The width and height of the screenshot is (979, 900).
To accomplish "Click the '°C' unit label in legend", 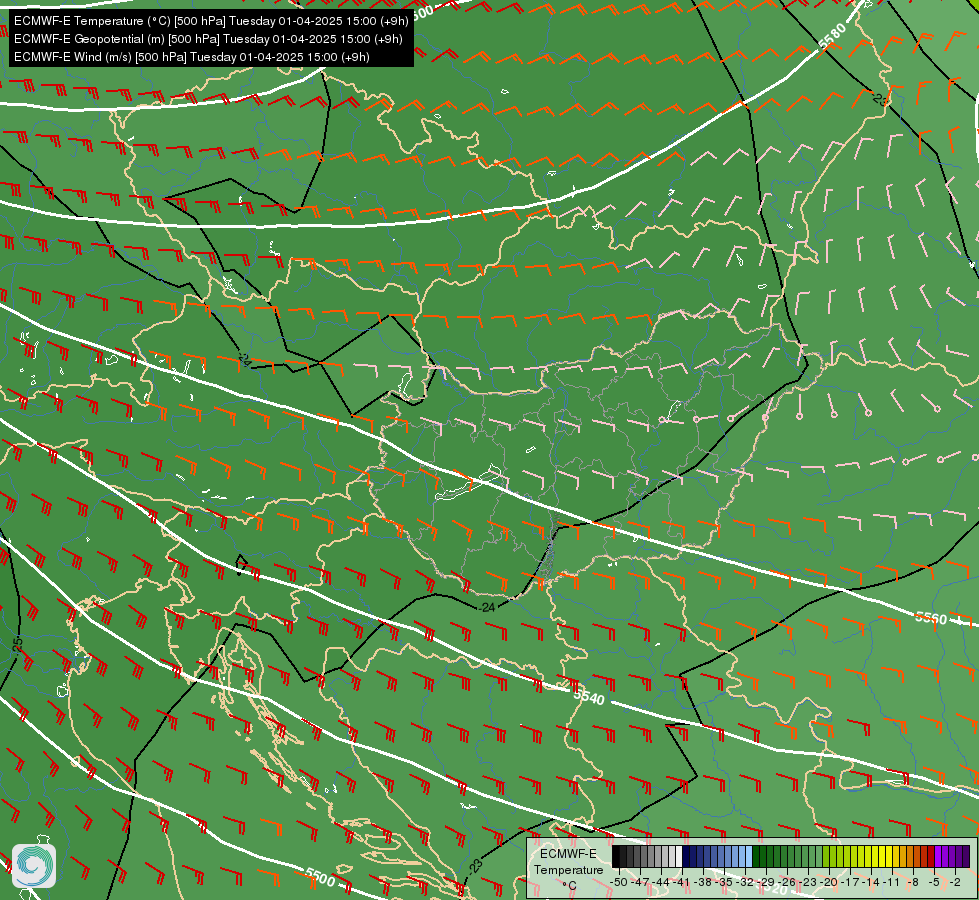I will (570, 886).
